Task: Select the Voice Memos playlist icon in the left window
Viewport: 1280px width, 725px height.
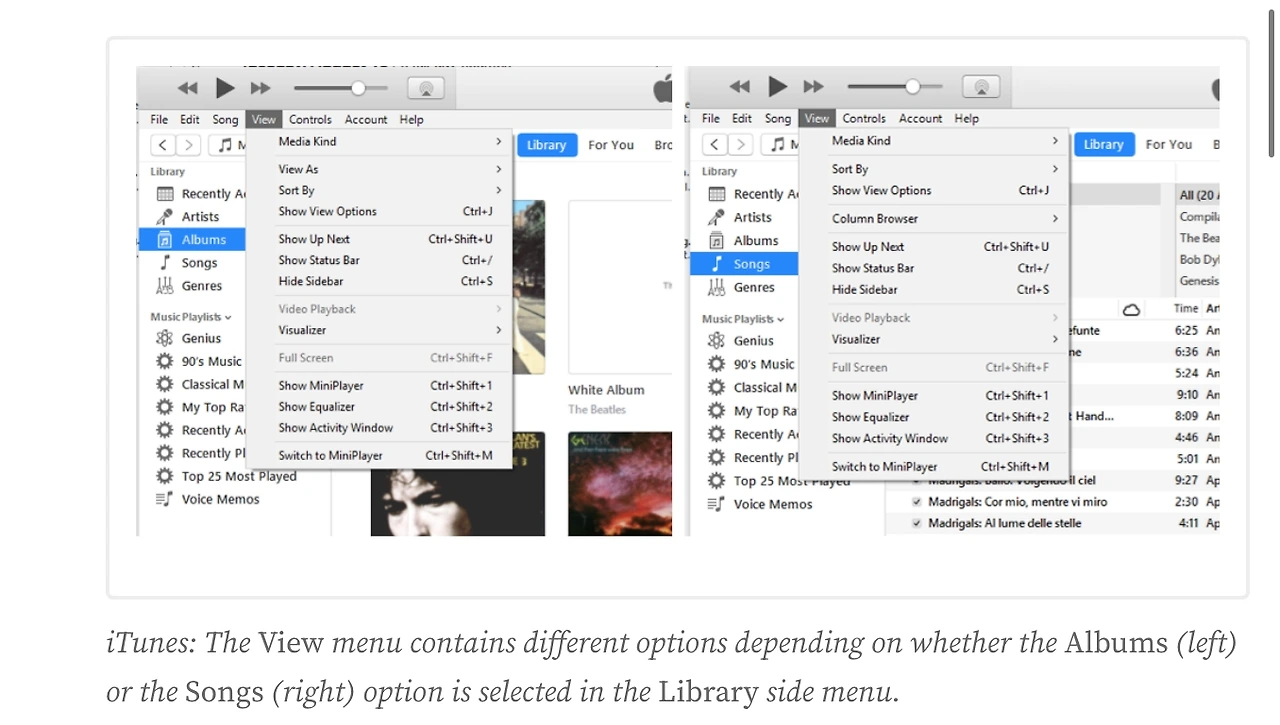Action: 165,499
